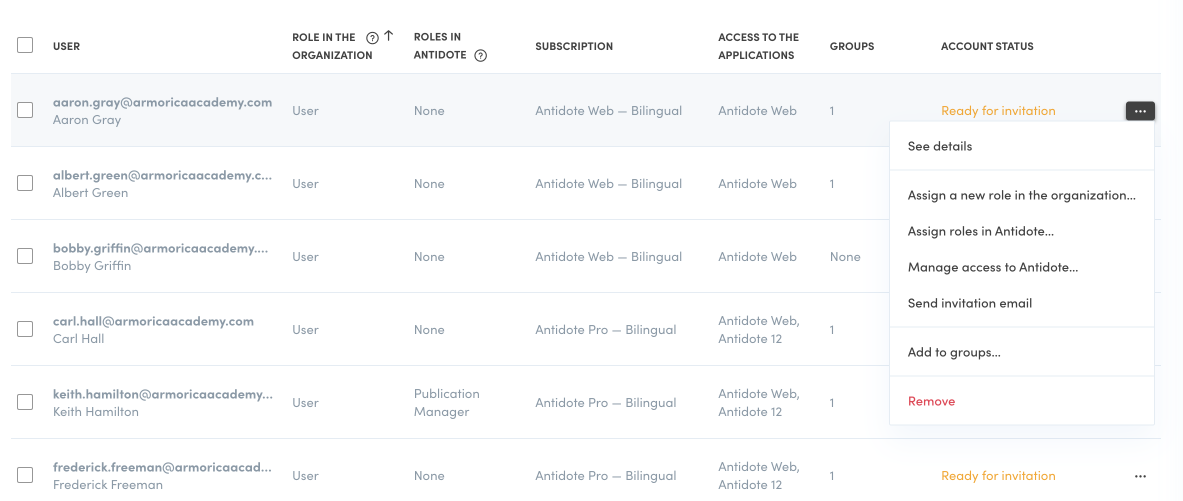
Task: Click help icon beside Role in the Organization
Action: (372, 38)
